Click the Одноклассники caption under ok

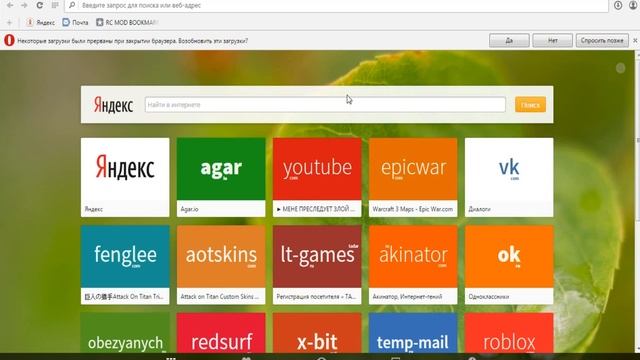[x=489, y=297]
